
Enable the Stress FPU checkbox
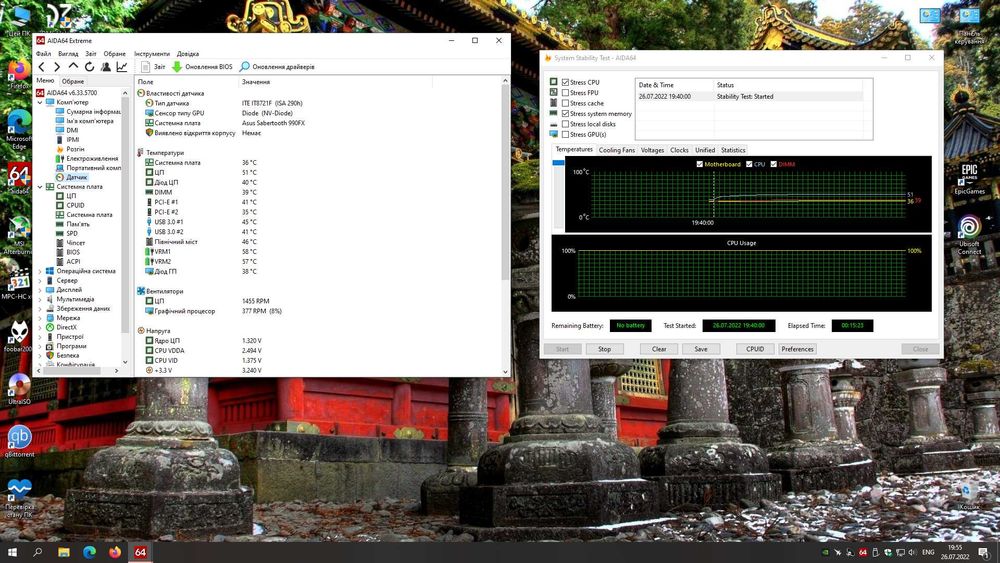(565, 92)
